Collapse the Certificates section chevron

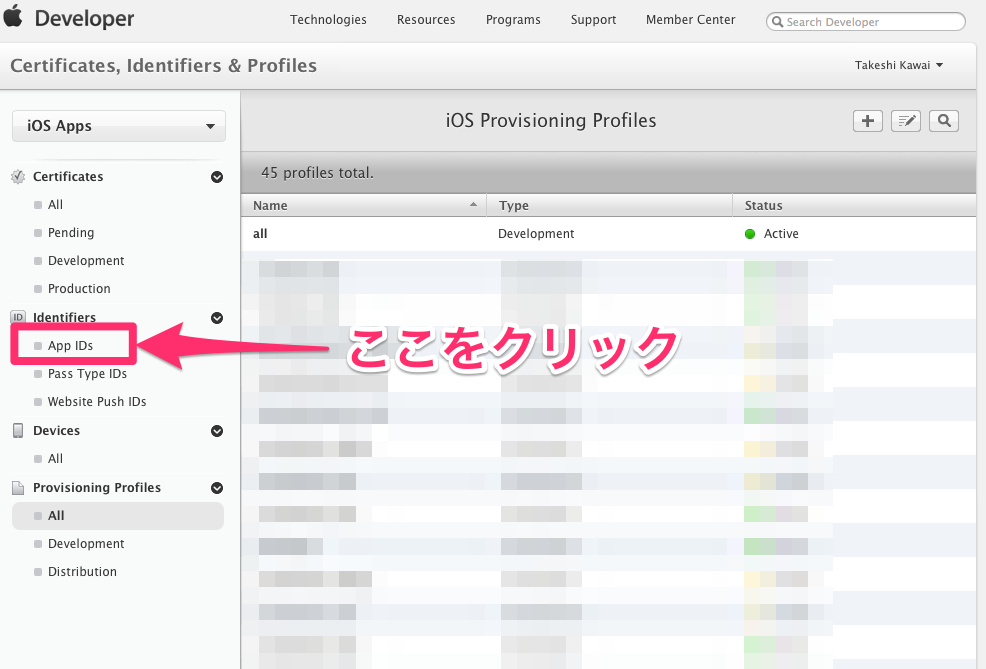point(216,177)
